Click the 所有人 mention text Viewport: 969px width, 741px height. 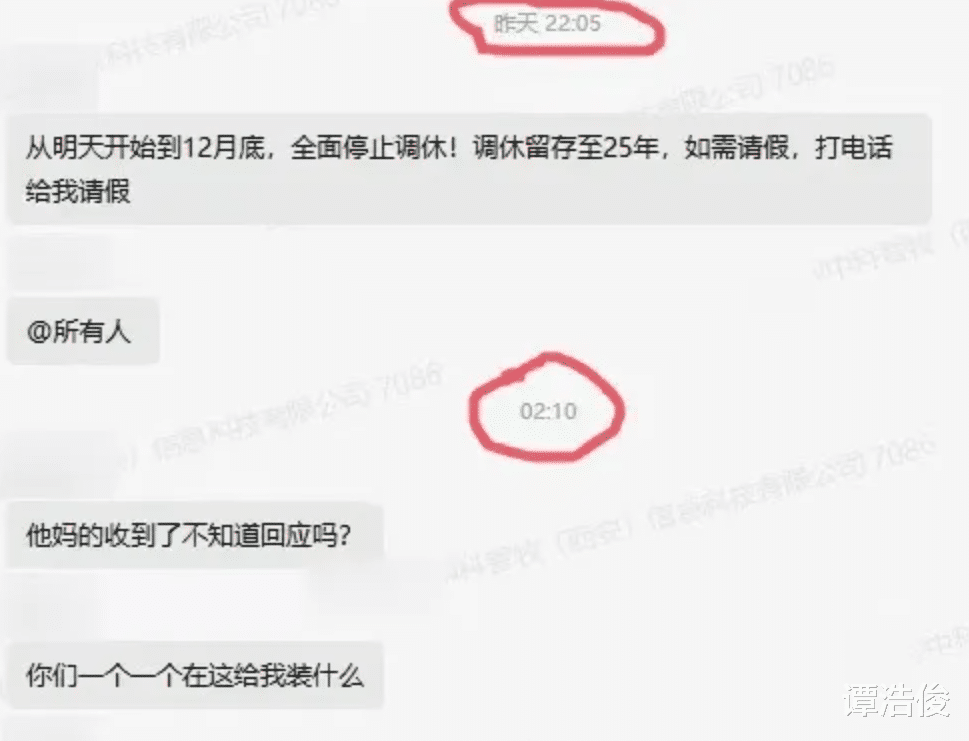[91, 332]
